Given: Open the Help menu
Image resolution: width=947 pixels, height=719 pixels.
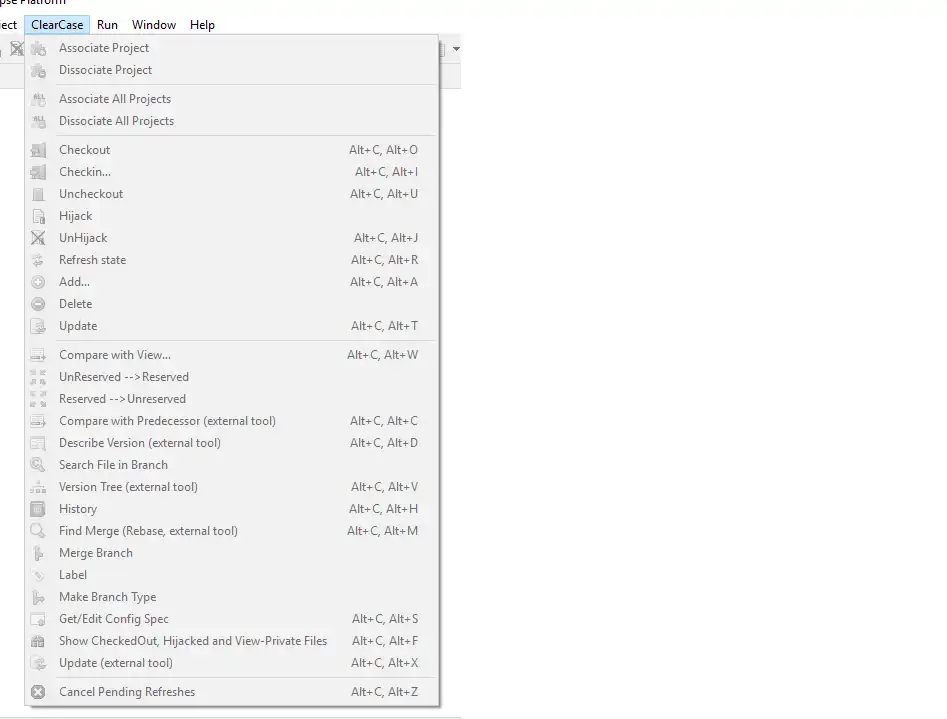Looking at the screenshot, I should 202,25.
